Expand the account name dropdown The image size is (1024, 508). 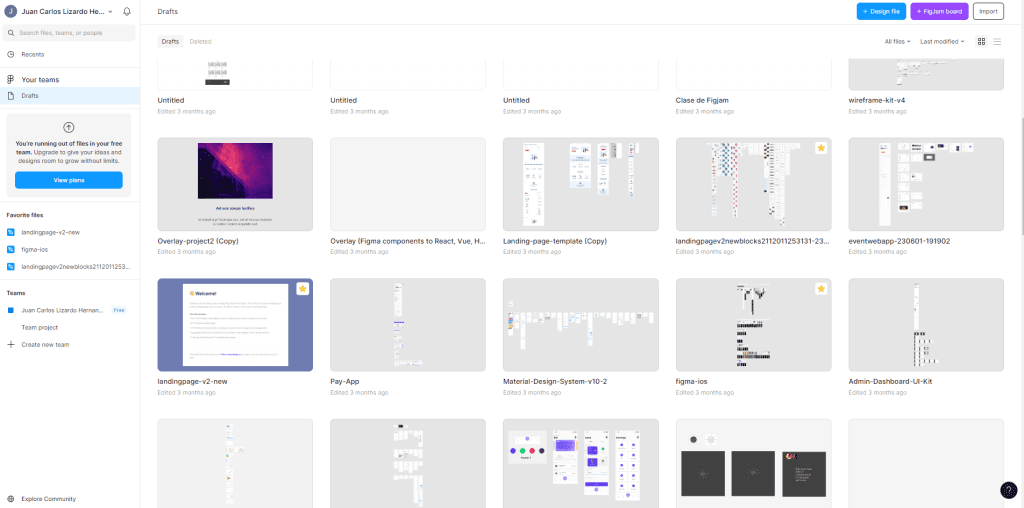[110, 12]
